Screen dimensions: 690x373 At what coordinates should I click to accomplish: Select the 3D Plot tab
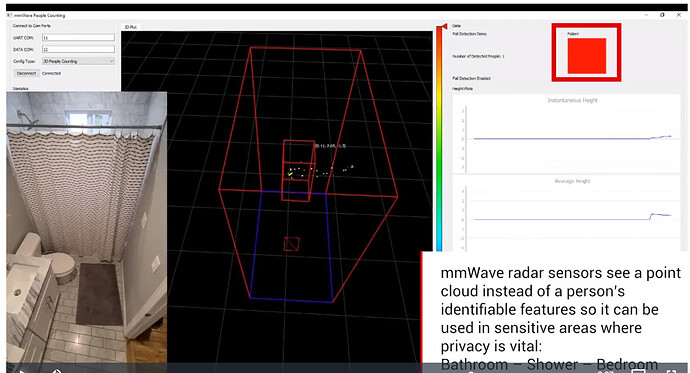(x=130, y=27)
